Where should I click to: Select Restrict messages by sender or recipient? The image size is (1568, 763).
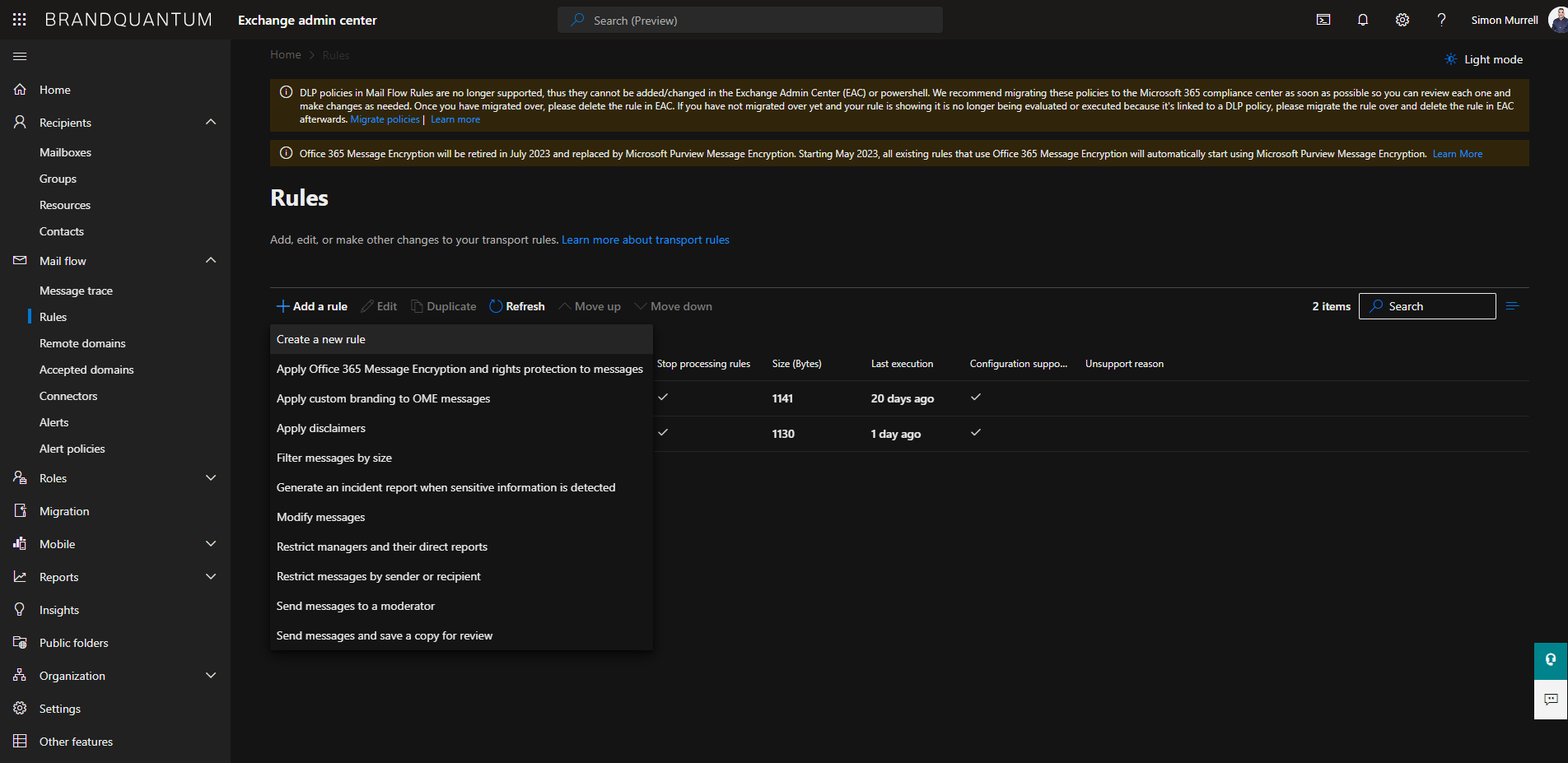461,576
